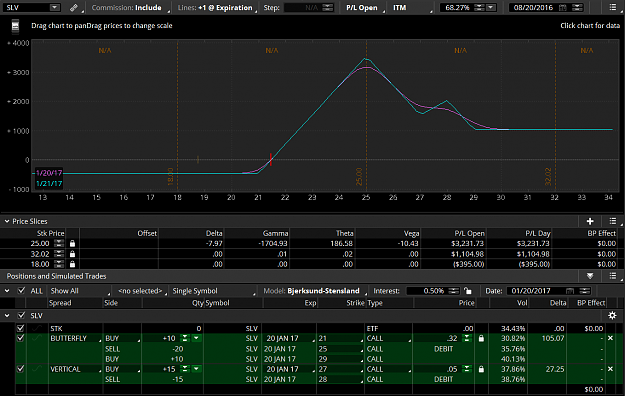Click the filter triangle icon in the Positions header
This screenshot has height=396, width=625.
click(x=590, y=276)
